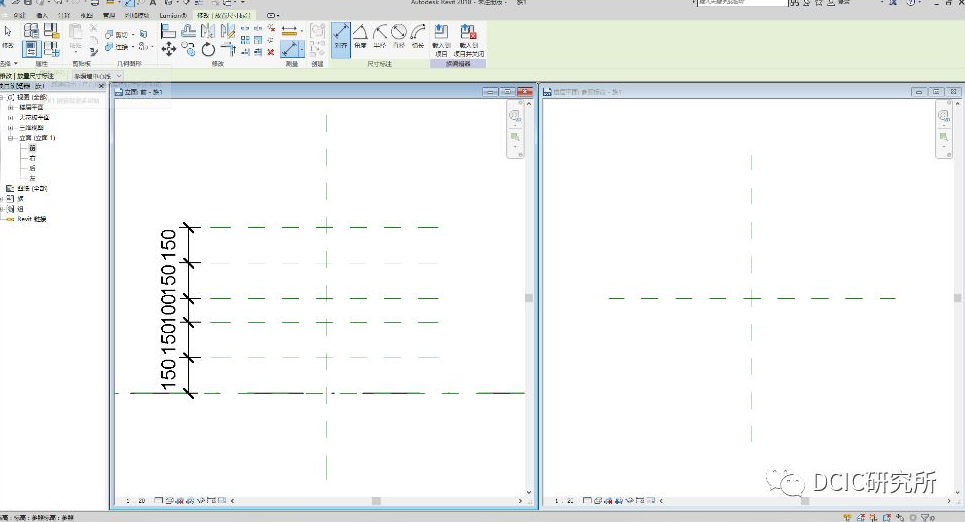
Task: Select the Angular dimension tool
Action: 360,36
